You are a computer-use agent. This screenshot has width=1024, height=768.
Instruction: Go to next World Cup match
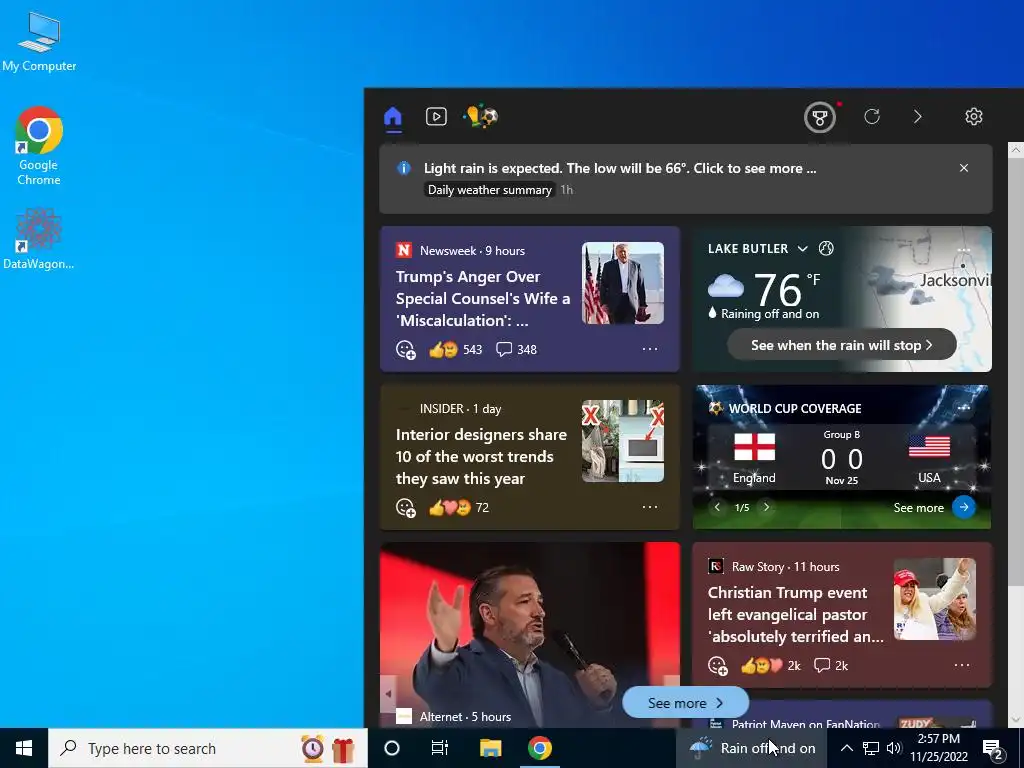766,507
